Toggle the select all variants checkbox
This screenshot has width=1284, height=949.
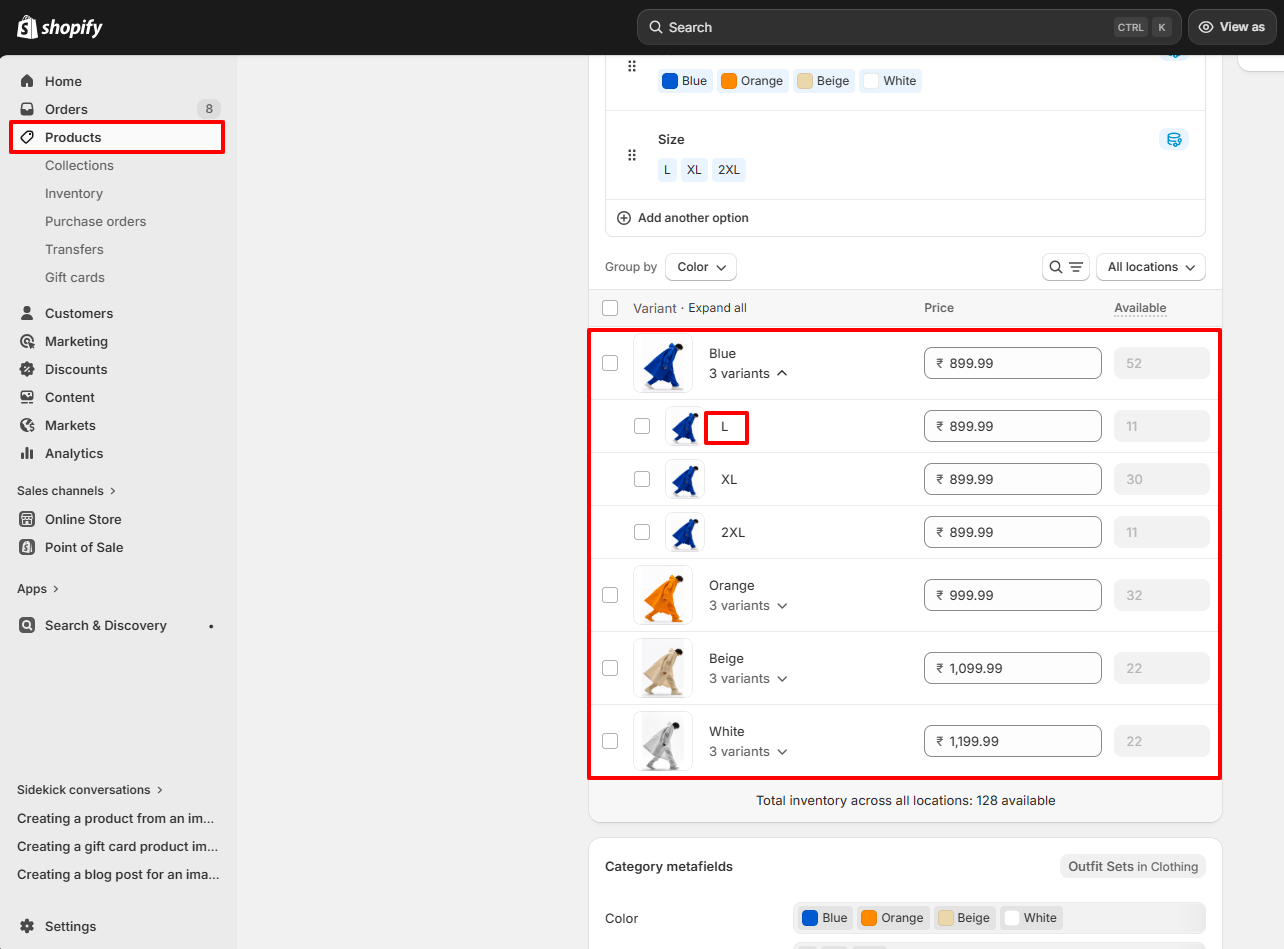pyautogui.click(x=610, y=308)
